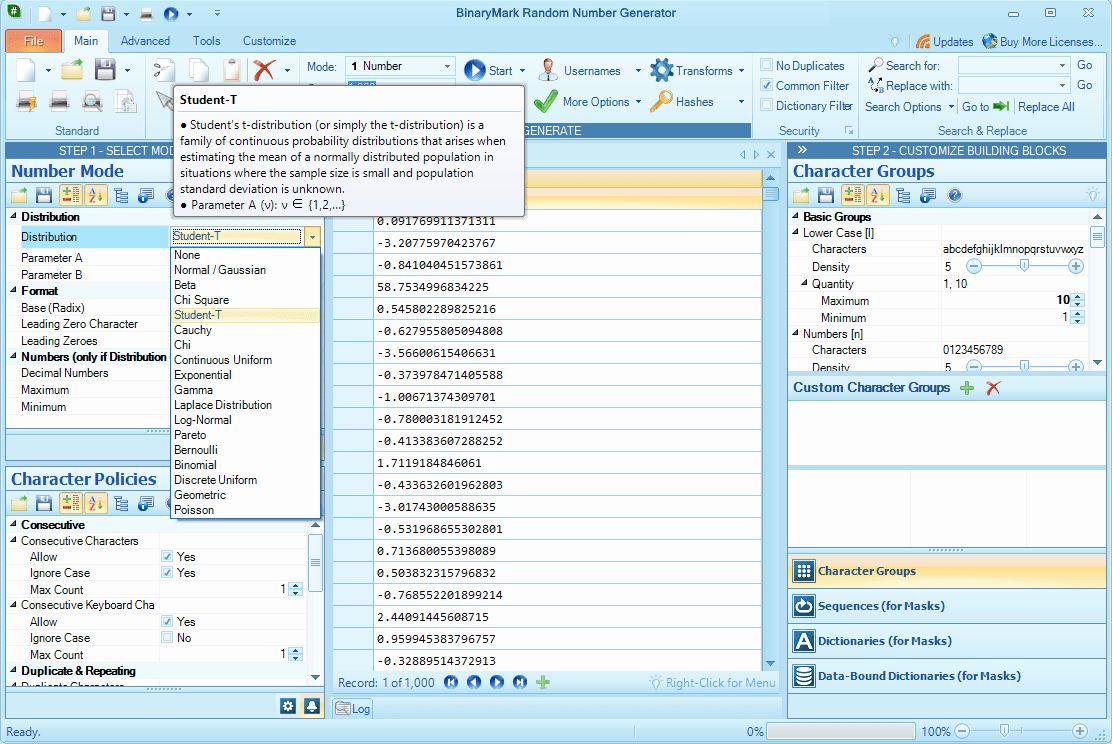
Task: Enable the Dictionary Filter checkbox
Action: 765,106
